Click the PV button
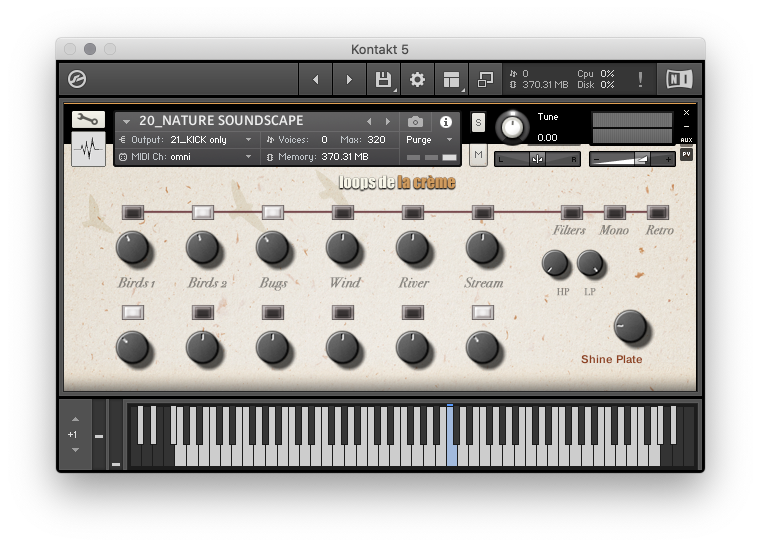The image size is (761, 547). pos(686,154)
